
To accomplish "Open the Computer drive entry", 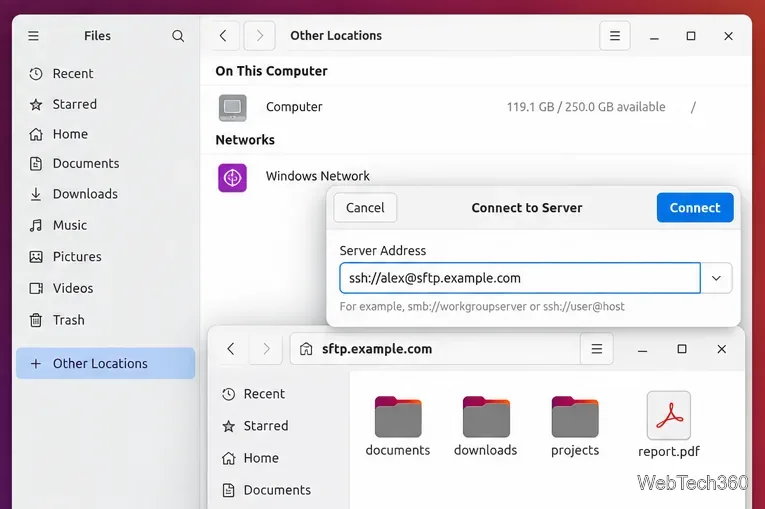I will pyautogui.click(x=476, y=107).
